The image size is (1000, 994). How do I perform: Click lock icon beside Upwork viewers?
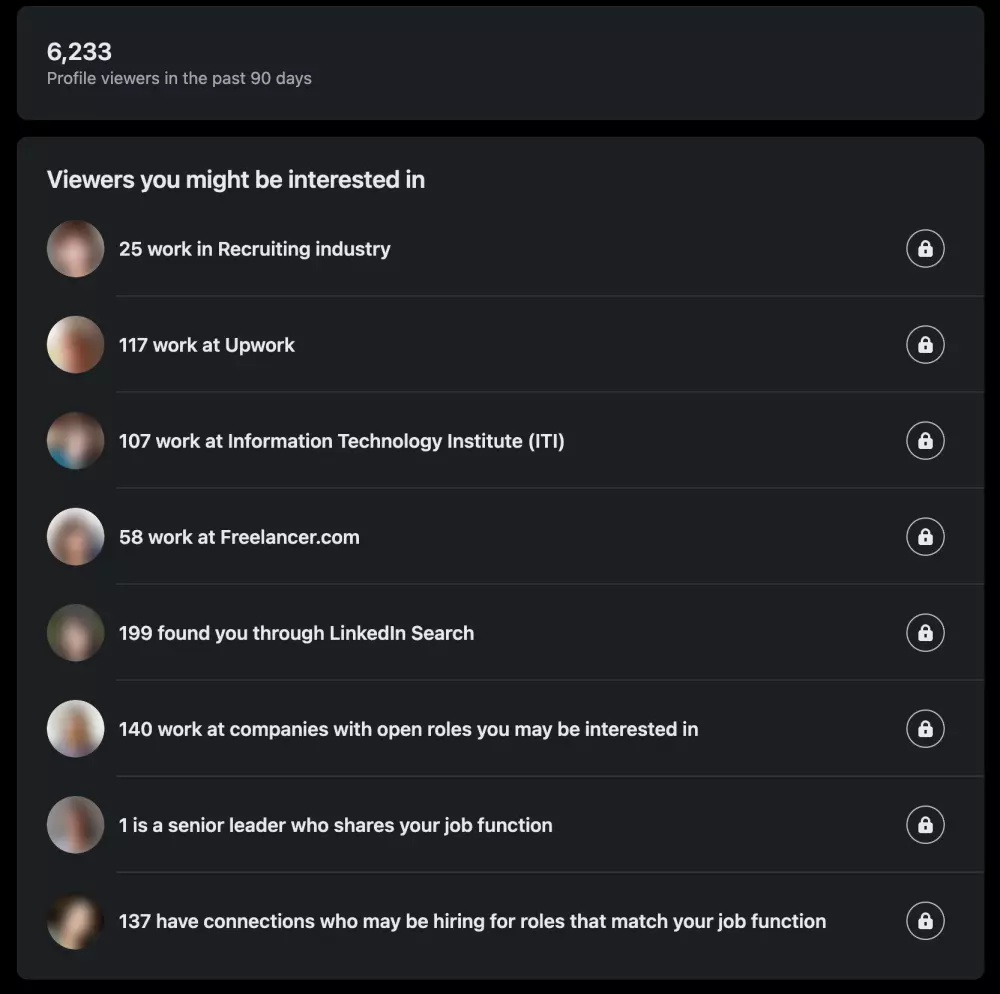point(925,345)
